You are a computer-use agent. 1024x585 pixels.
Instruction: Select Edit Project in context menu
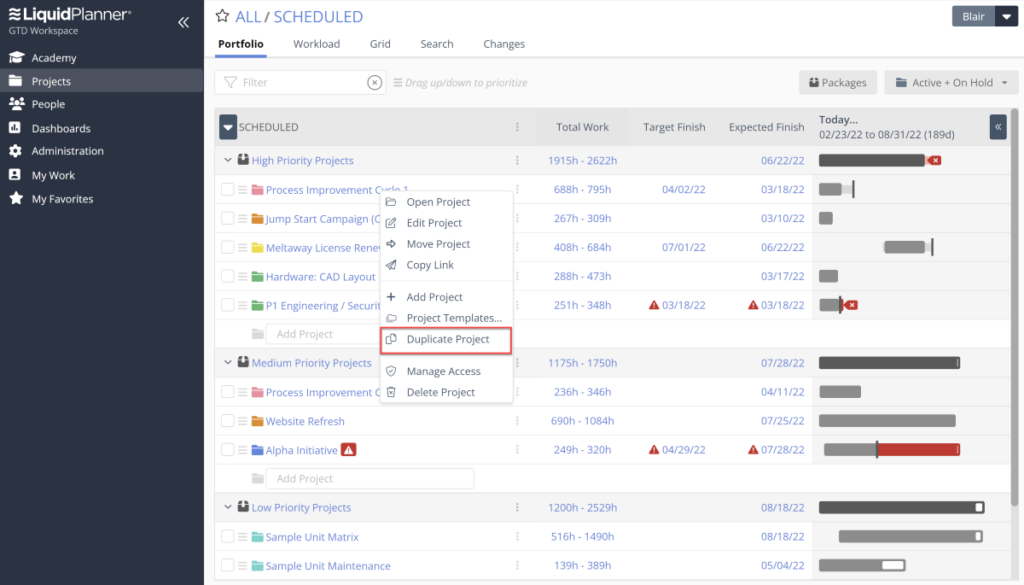pyautogui.click(x=446, y=223)
